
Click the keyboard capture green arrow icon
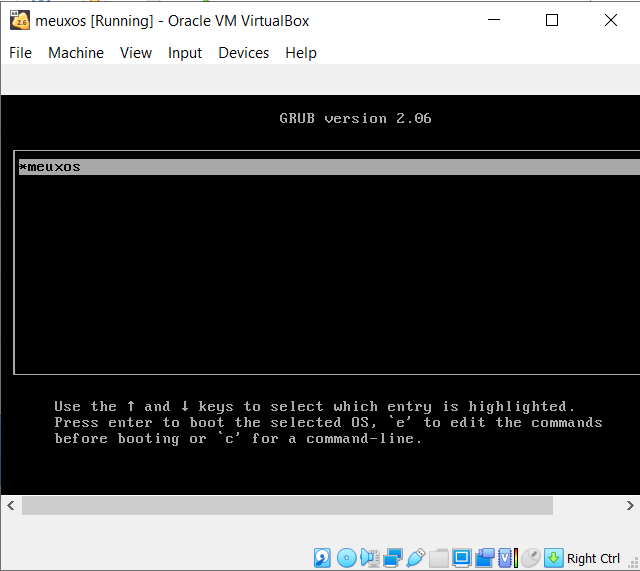pyautogui.click(x=553, y=558)
